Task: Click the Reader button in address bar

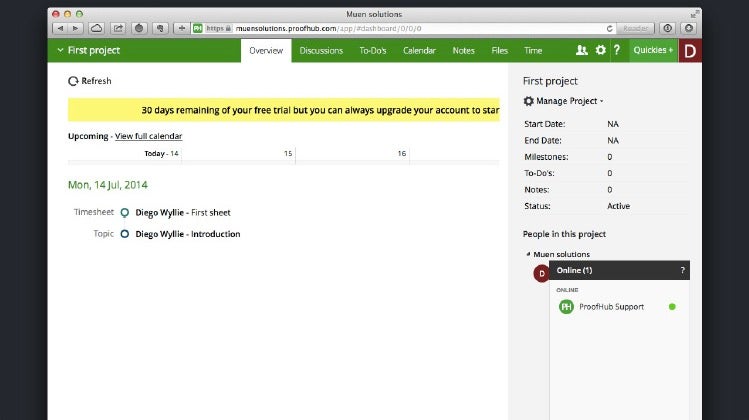Action: tap(635, 29)
